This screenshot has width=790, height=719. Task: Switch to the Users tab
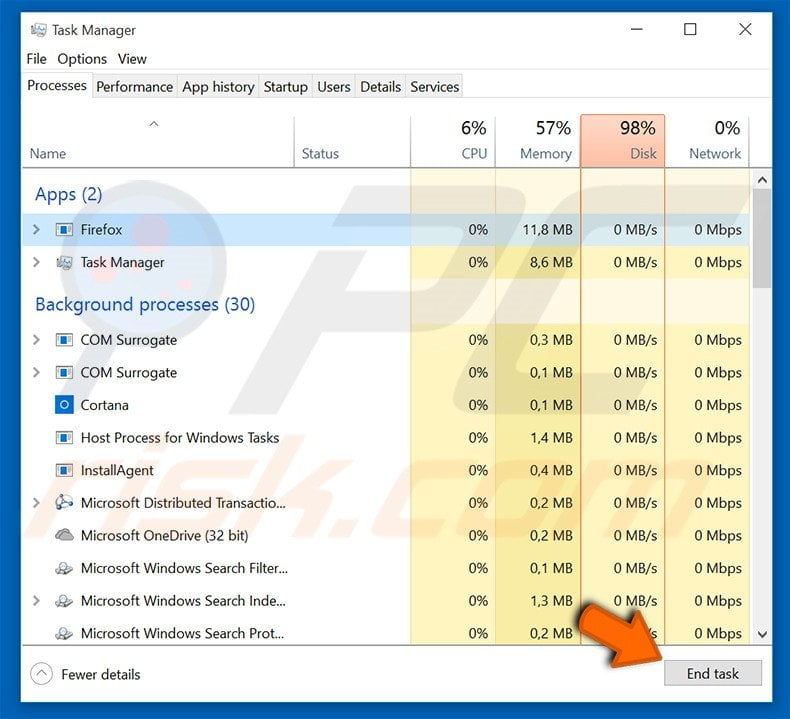pos(334,87)
